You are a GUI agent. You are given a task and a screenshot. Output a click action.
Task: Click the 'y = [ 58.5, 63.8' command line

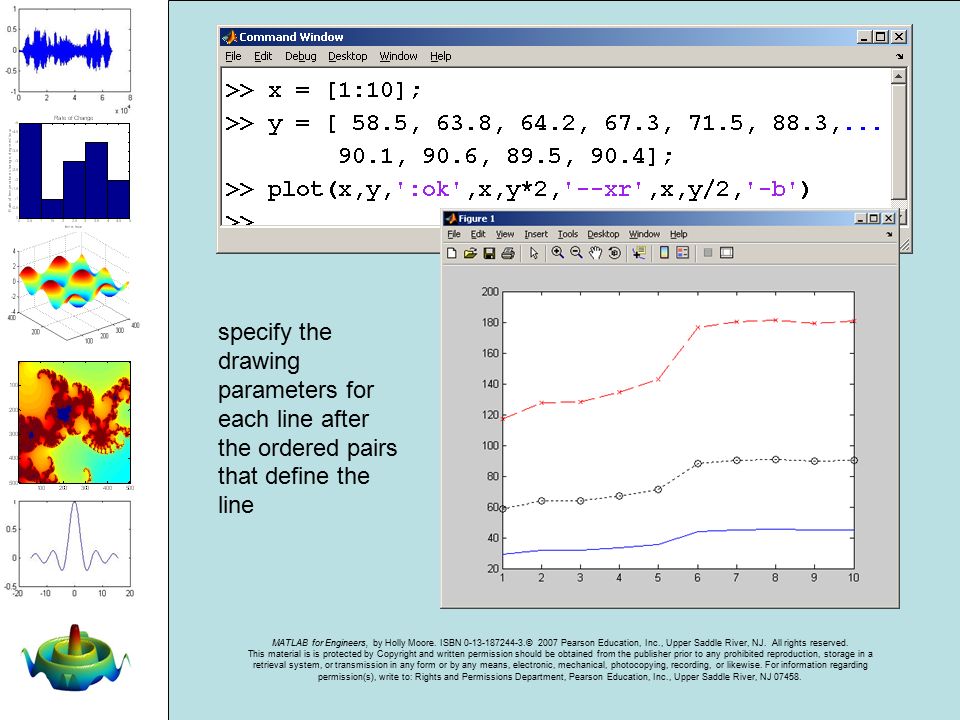pos(553,124)
